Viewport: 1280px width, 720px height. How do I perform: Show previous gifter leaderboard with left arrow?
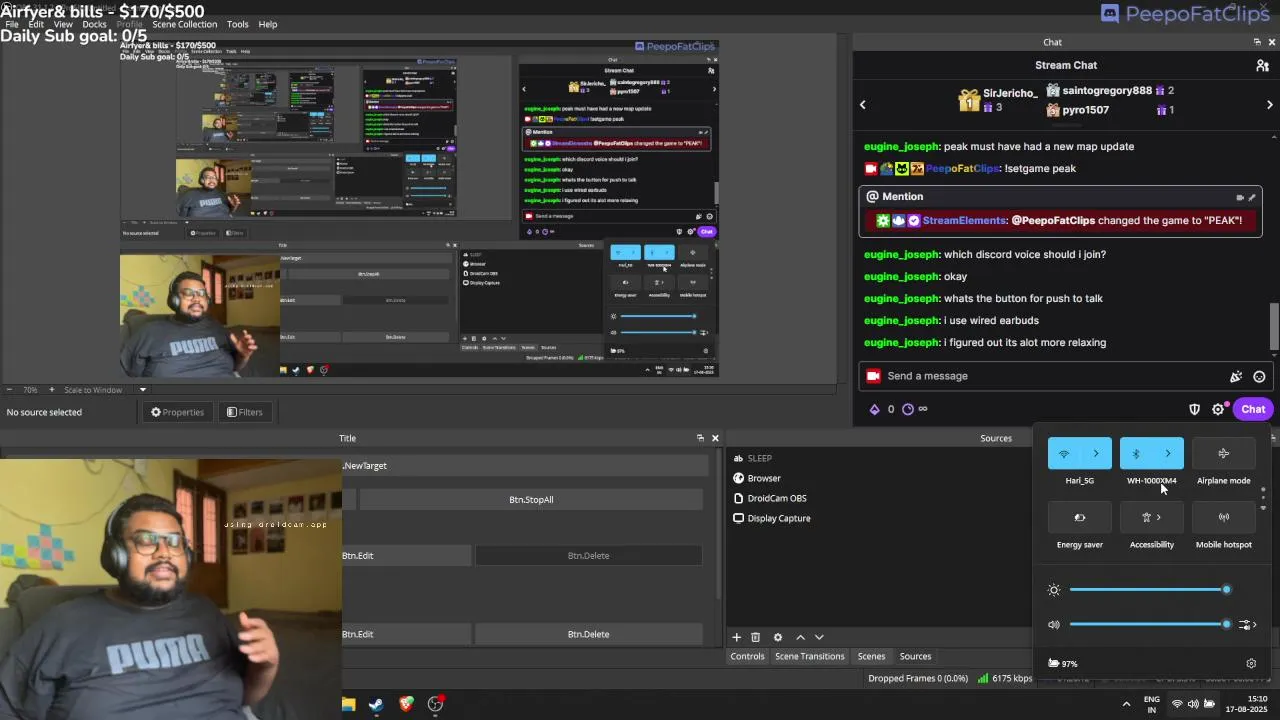click(x=863, y=104)
